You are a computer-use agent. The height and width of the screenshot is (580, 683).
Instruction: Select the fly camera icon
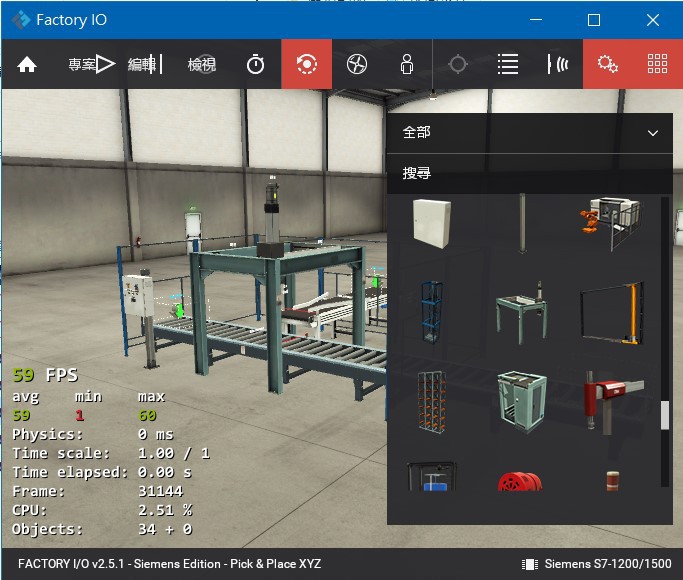tap(357, 64)
